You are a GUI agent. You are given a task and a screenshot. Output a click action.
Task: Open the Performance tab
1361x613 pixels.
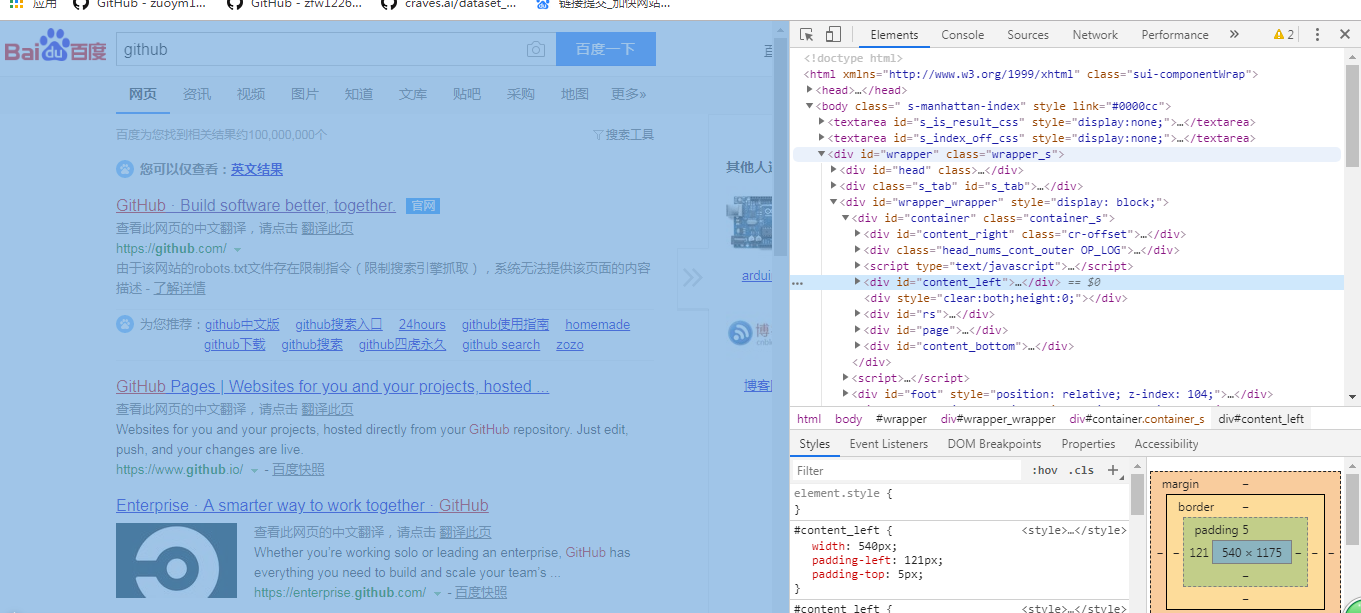pyautogui.click(x=1175, y=34)
